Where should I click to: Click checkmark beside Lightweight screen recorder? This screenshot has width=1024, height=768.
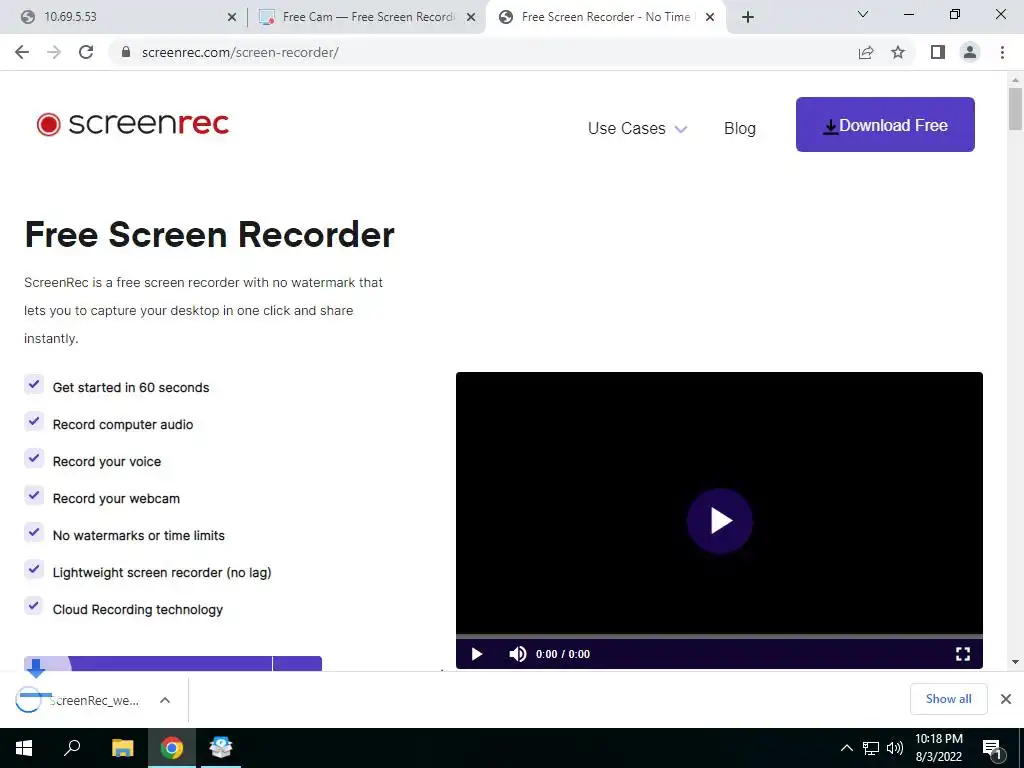point(33,569)
